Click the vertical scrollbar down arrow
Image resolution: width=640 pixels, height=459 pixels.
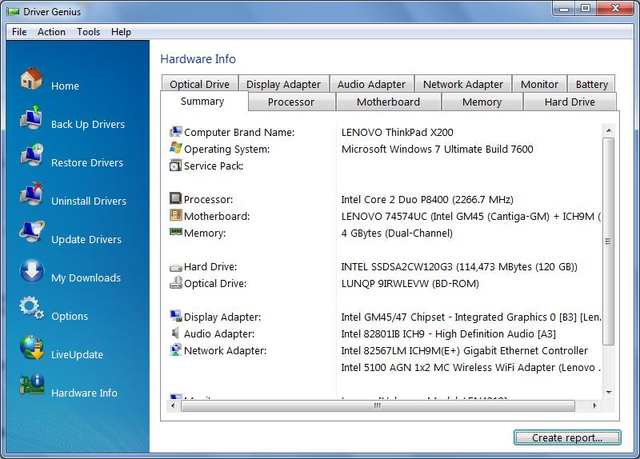609,392
